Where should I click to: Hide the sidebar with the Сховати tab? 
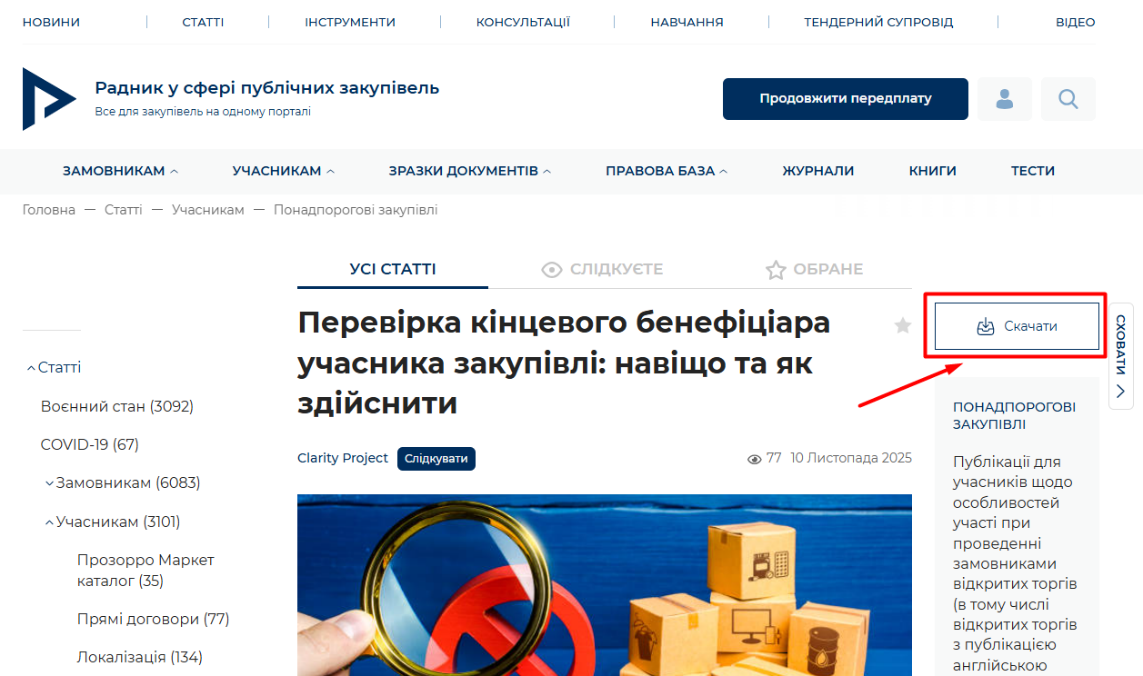[x=1120, y=356]
